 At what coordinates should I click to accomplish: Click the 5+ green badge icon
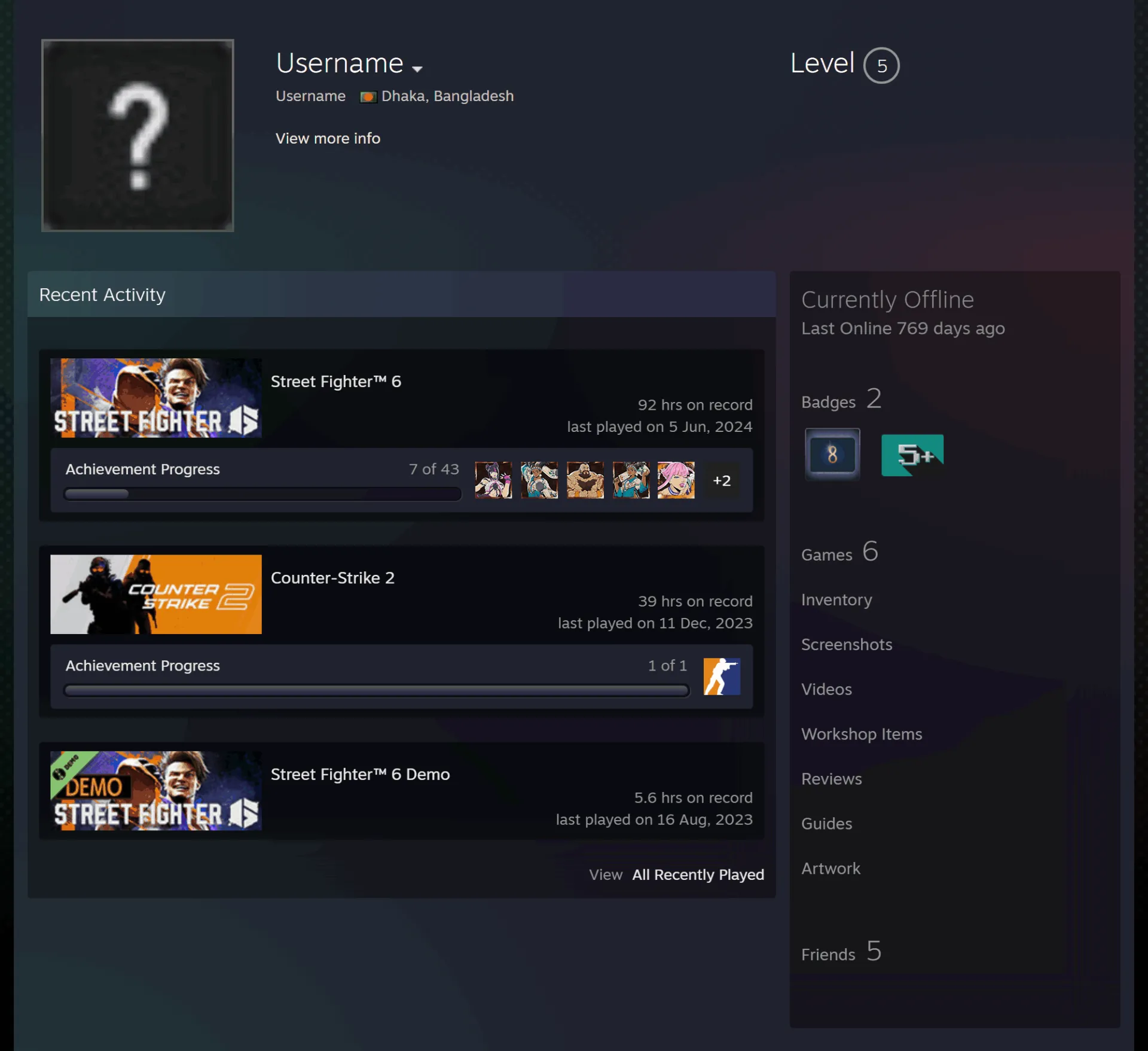click(x=912, y=455)
